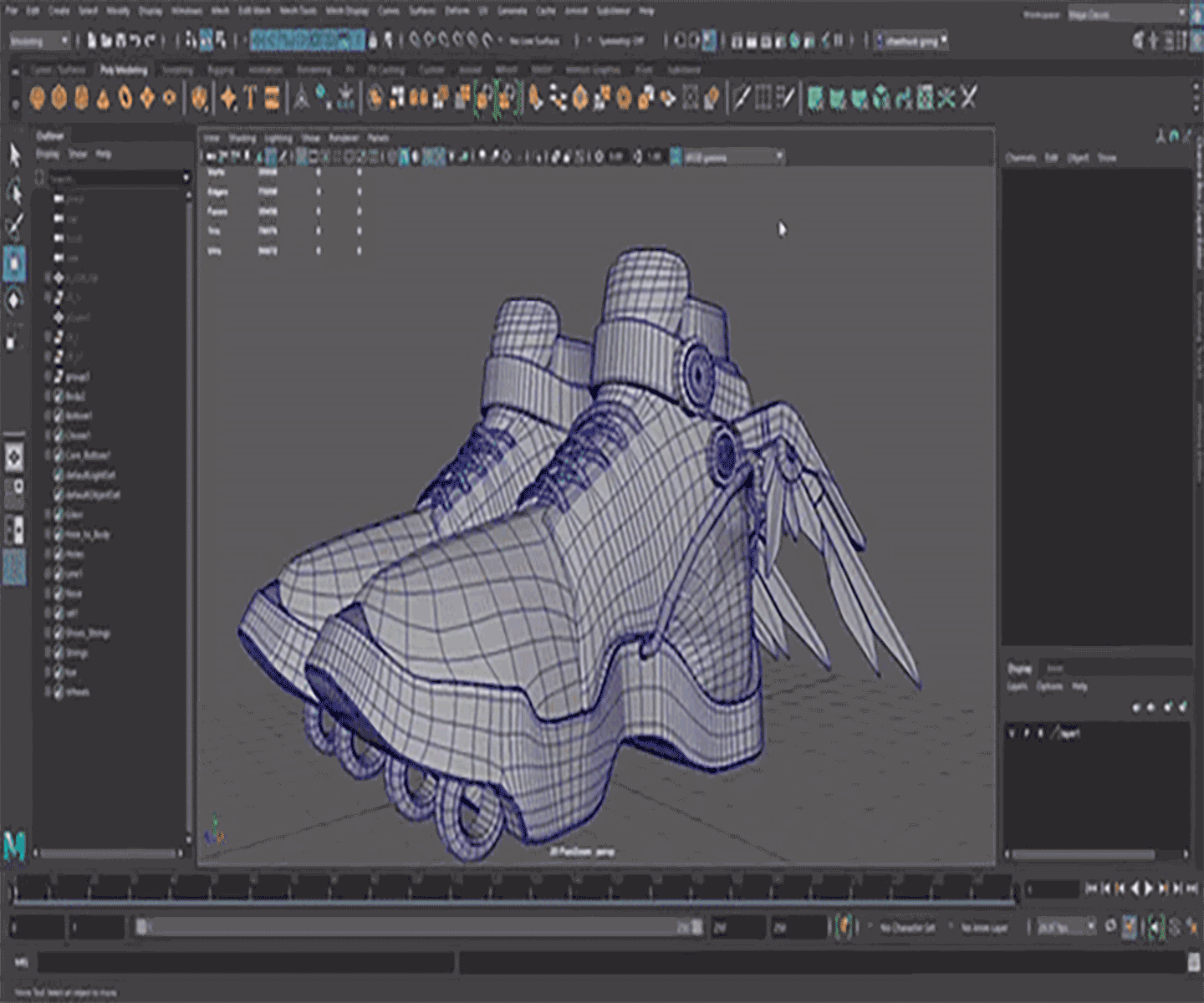Image resolution: width=1204 pixels, height=1003 pixels.
Task: Switch to the Sculpting shelf tab
Action: pos(177,70)
